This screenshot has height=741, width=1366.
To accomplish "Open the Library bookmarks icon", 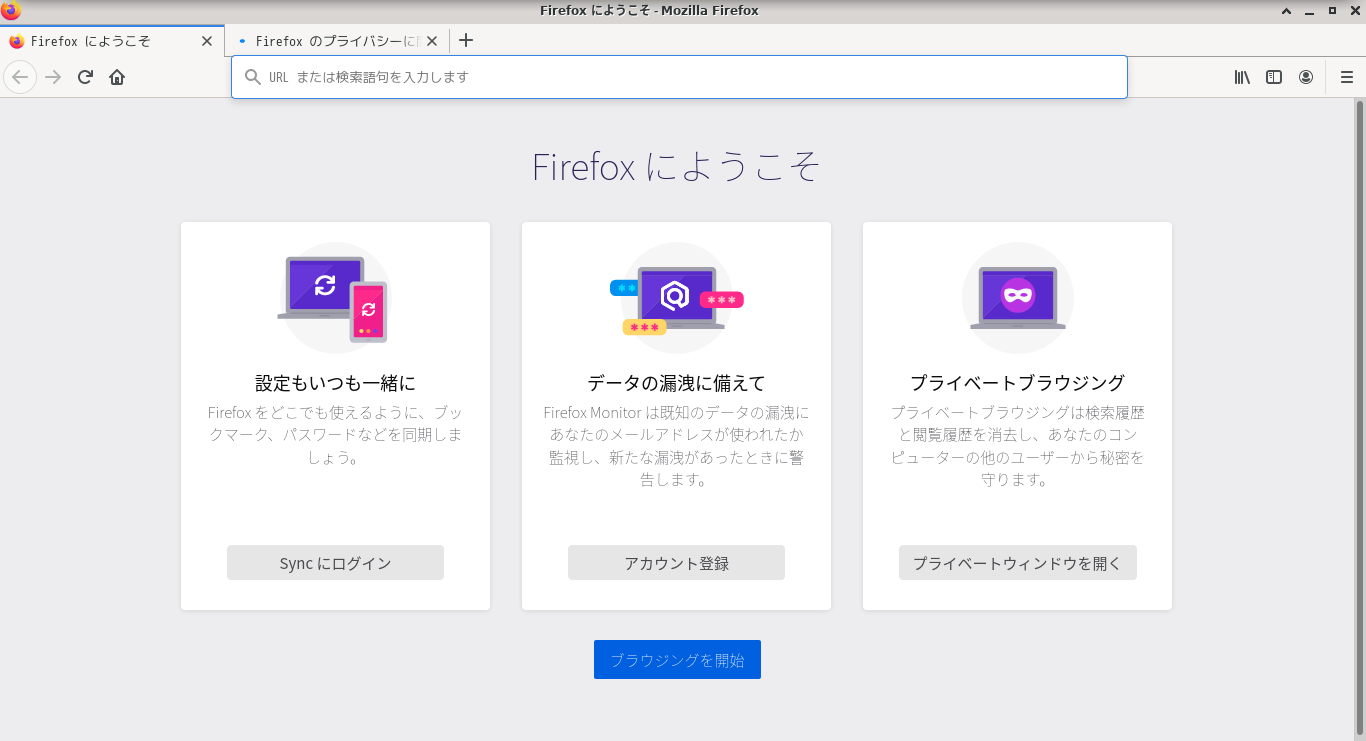I will point(1242,77).
